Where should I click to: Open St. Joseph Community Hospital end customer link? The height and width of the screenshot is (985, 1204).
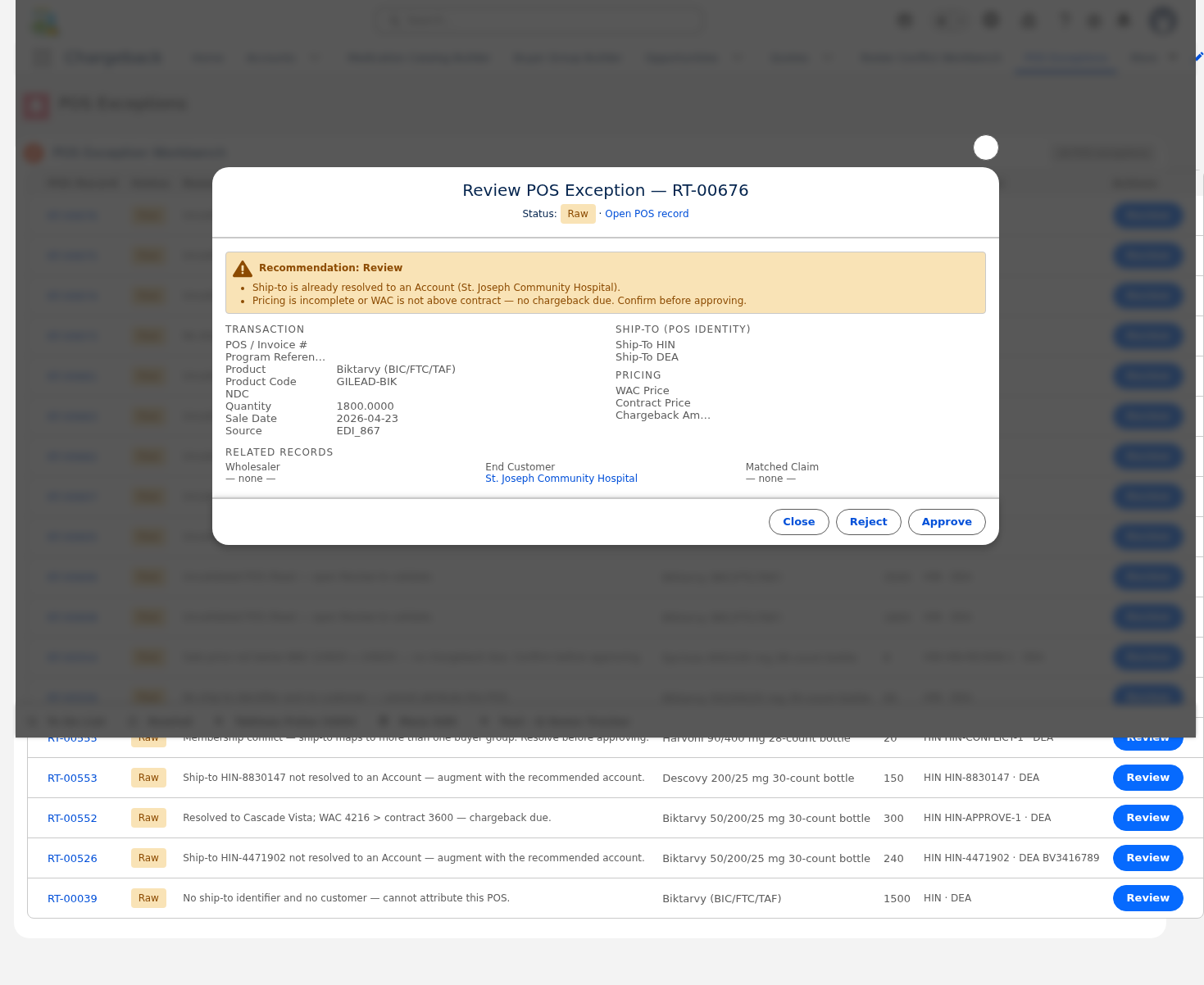(561, 479)
